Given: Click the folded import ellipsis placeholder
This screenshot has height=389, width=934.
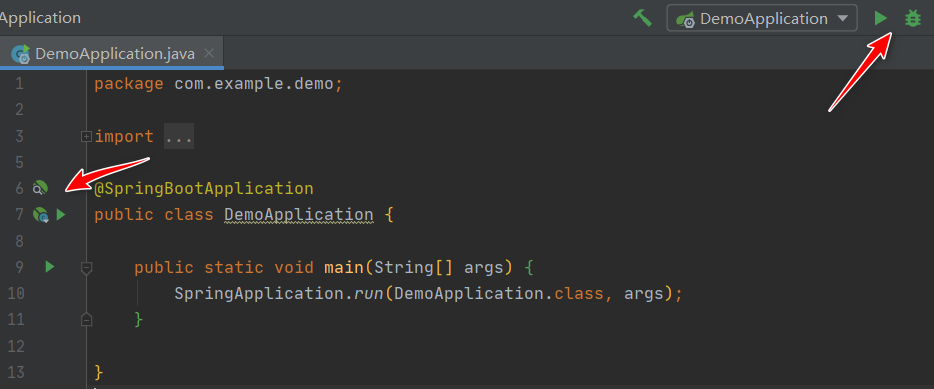Looking at the screenshot, I should 179,136.
